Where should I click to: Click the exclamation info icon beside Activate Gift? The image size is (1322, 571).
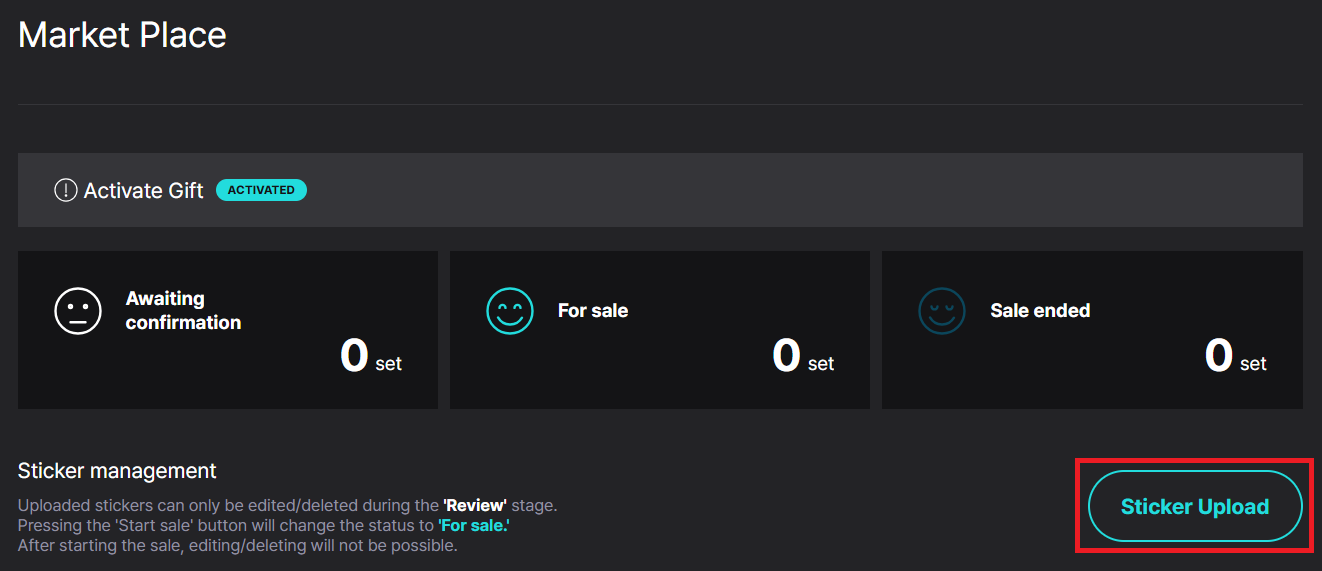[x=65, y=190]
